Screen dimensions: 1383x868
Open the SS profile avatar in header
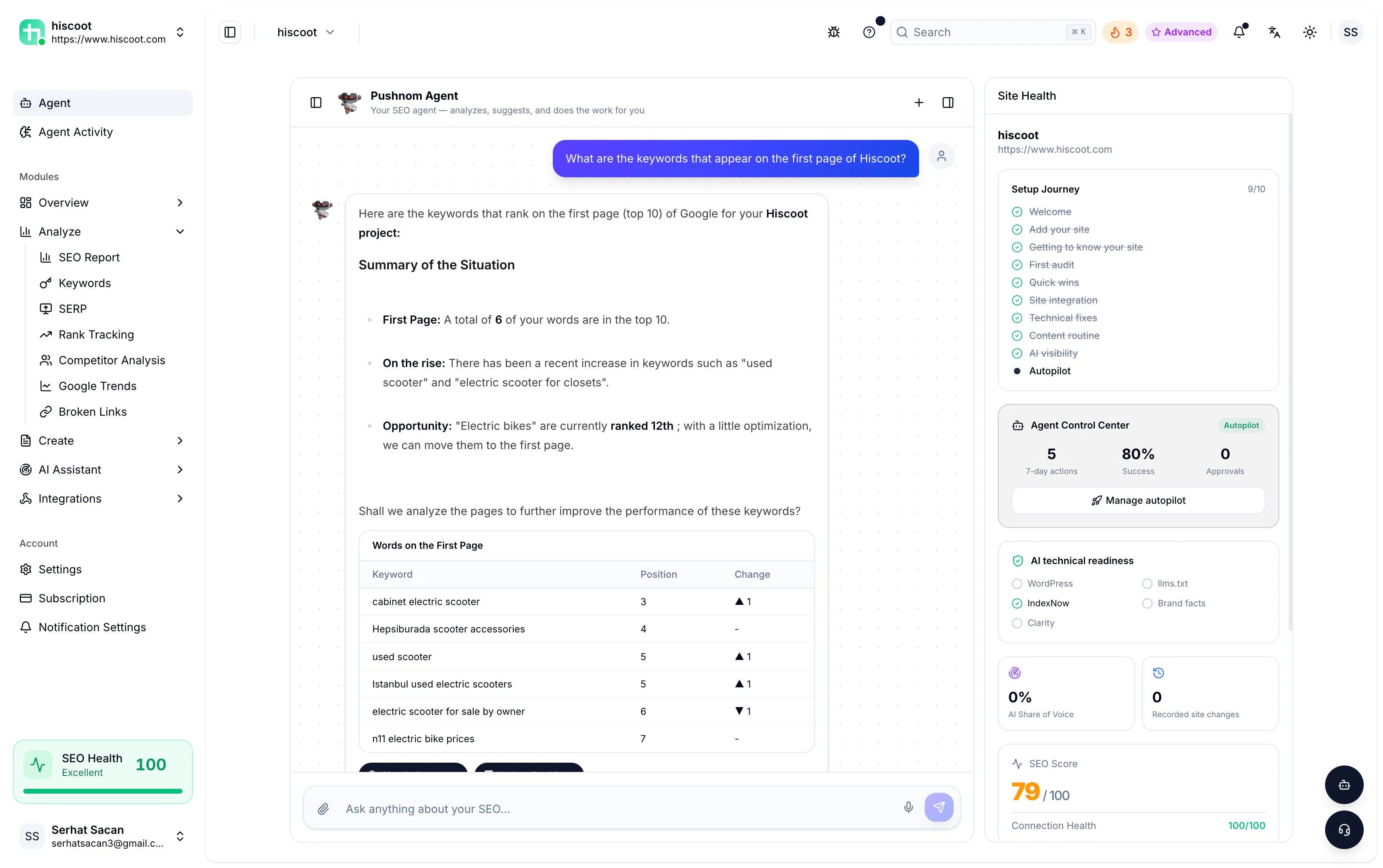tap(1350, 32)
